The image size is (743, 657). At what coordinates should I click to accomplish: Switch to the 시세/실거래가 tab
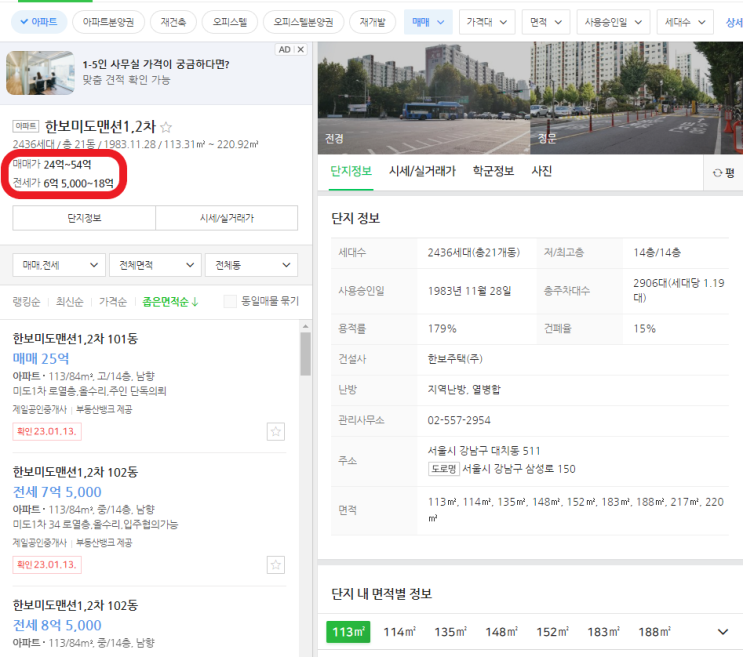(x=423, y=171)
